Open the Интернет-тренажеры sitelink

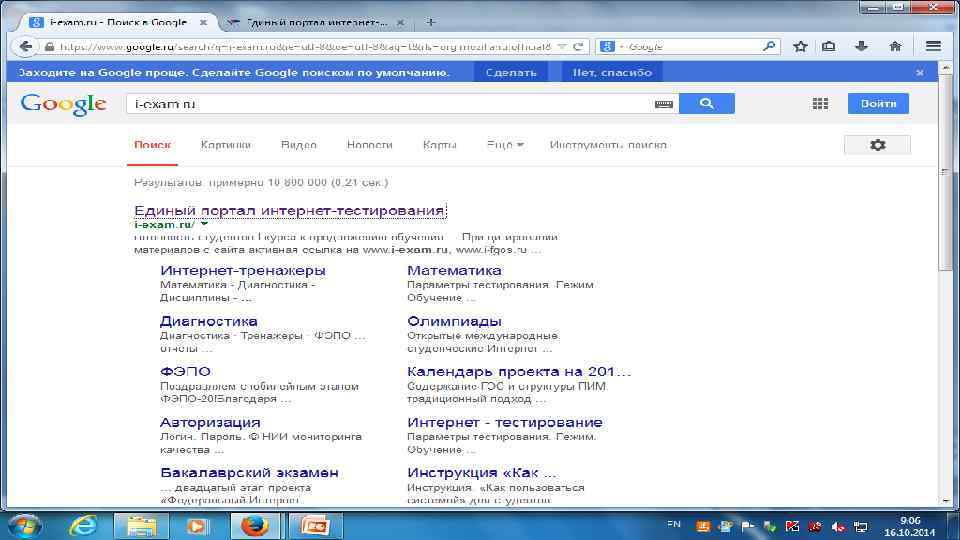pos(242,270)
